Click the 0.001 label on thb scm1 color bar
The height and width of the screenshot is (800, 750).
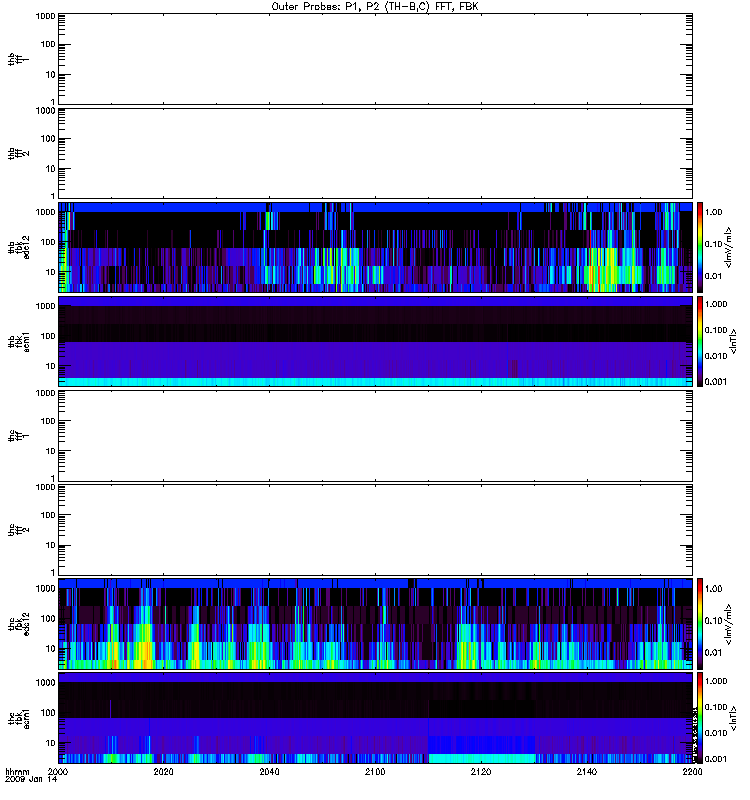coord(716,382)
